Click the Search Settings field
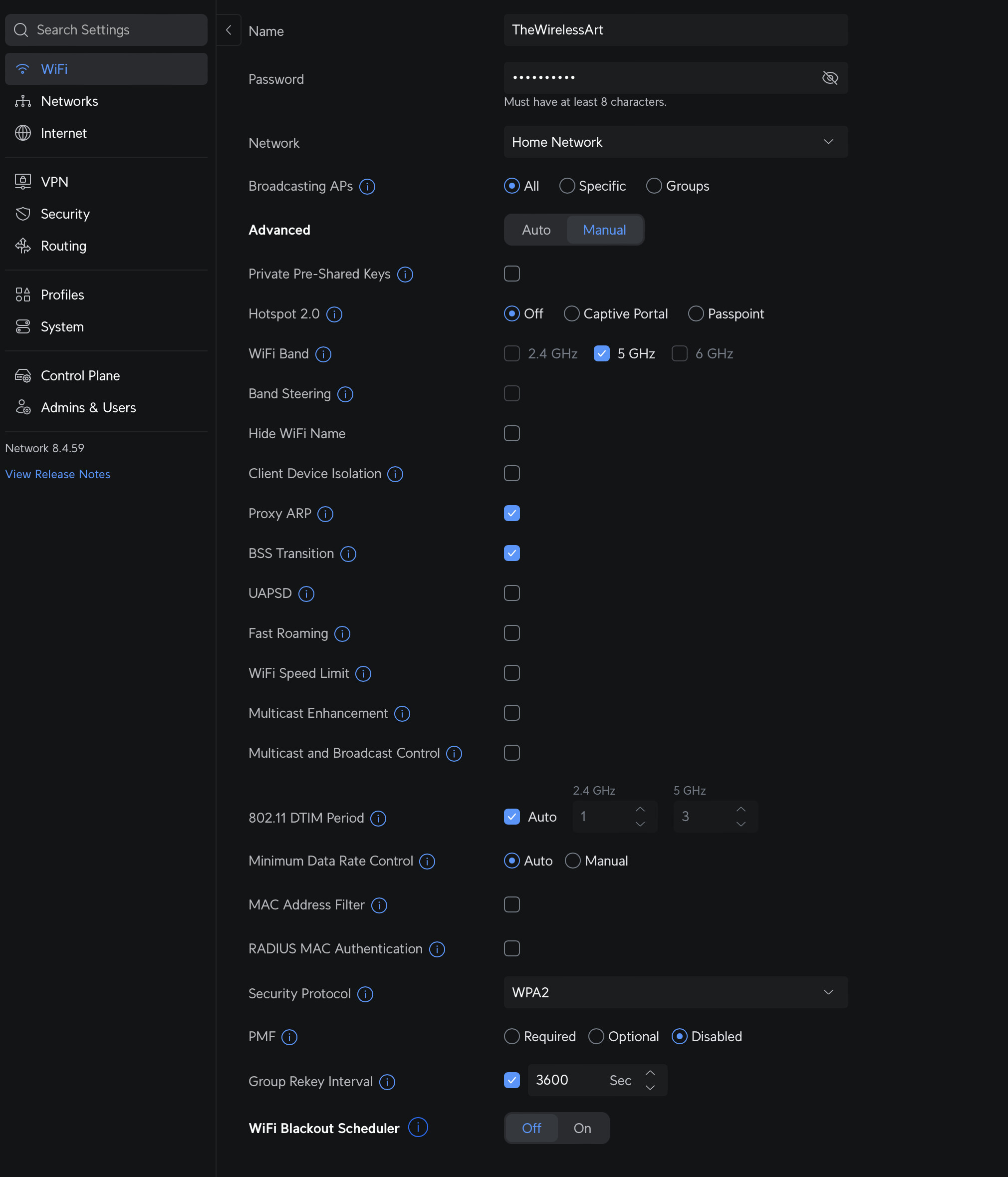Viewport: 1008px width, 1177px height. click(106, 30)
